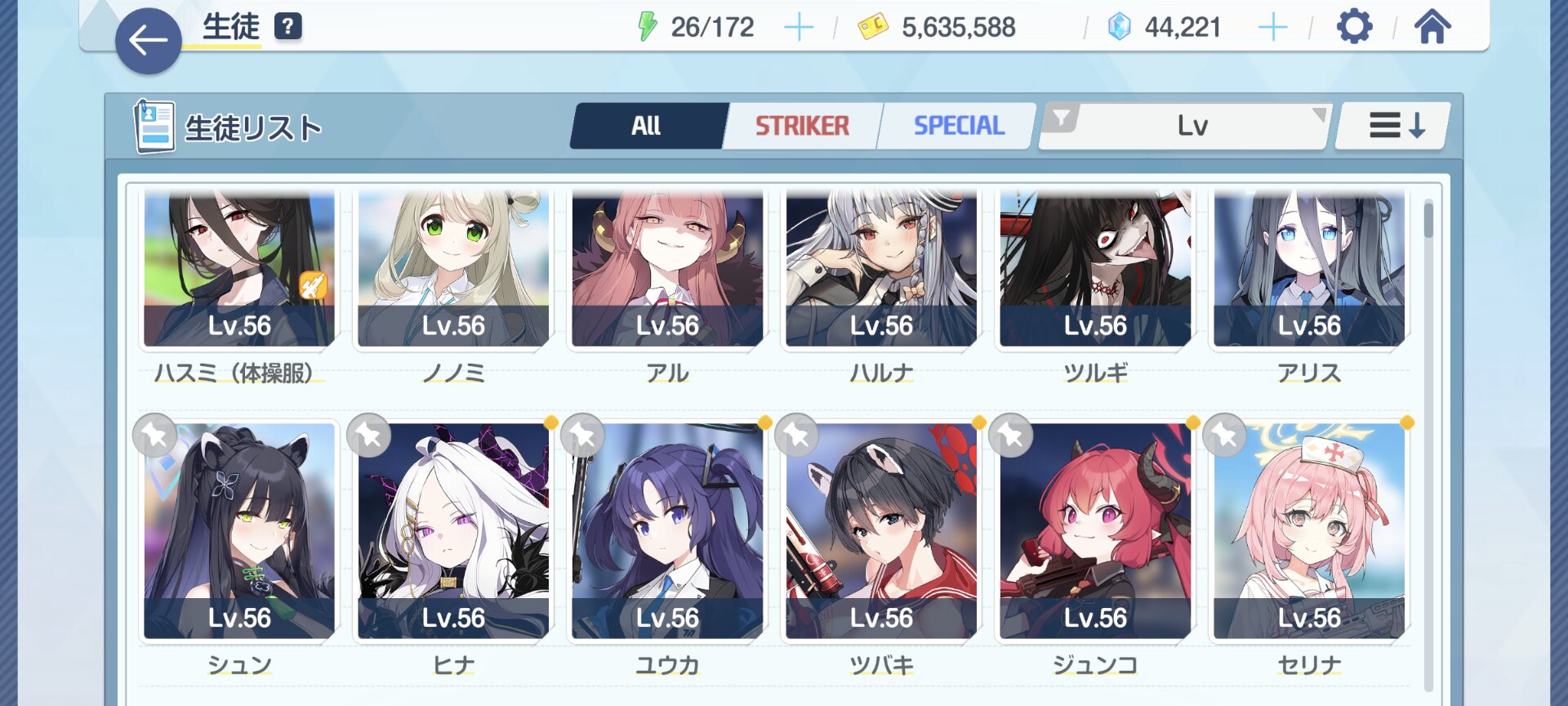Open the help question mark icon
Viewport: 1568px width, 706px height.
[x=287, y=27]
